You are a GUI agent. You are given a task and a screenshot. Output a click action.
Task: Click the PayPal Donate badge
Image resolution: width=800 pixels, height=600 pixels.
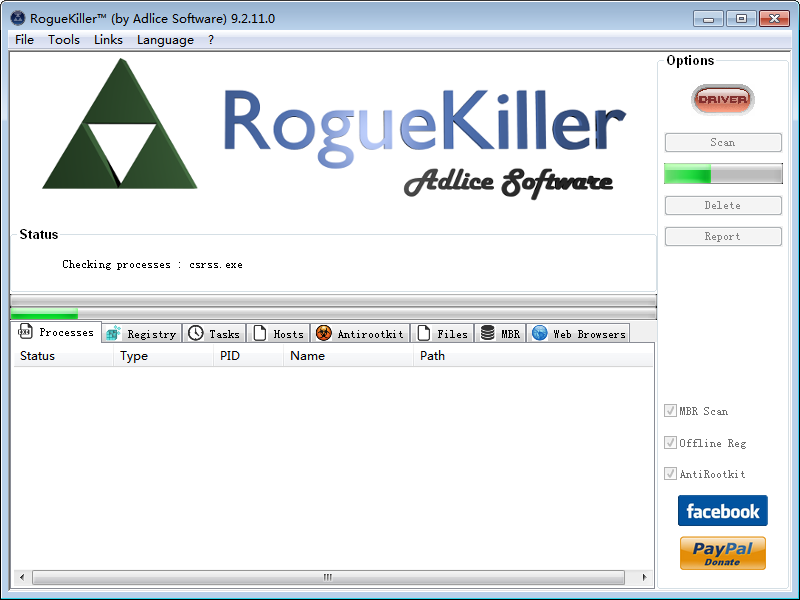[x=722, y=553]
